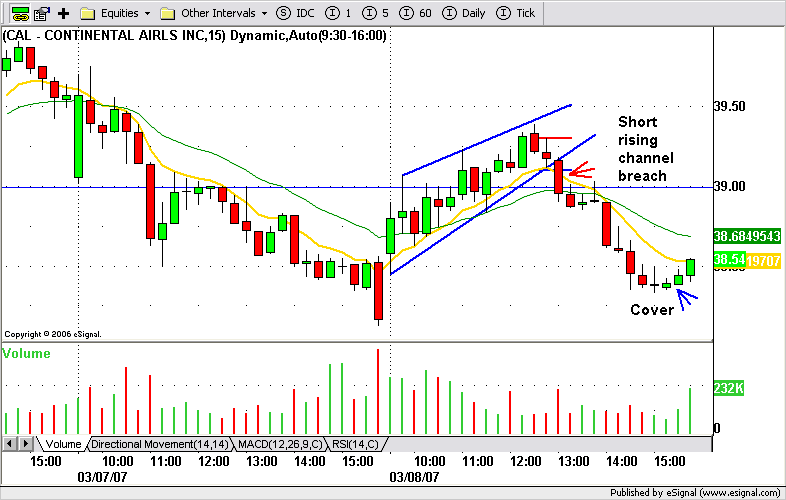Screen dimensions: 786x500
Task: Click the 39.00 price axis label
Action: 729,187
